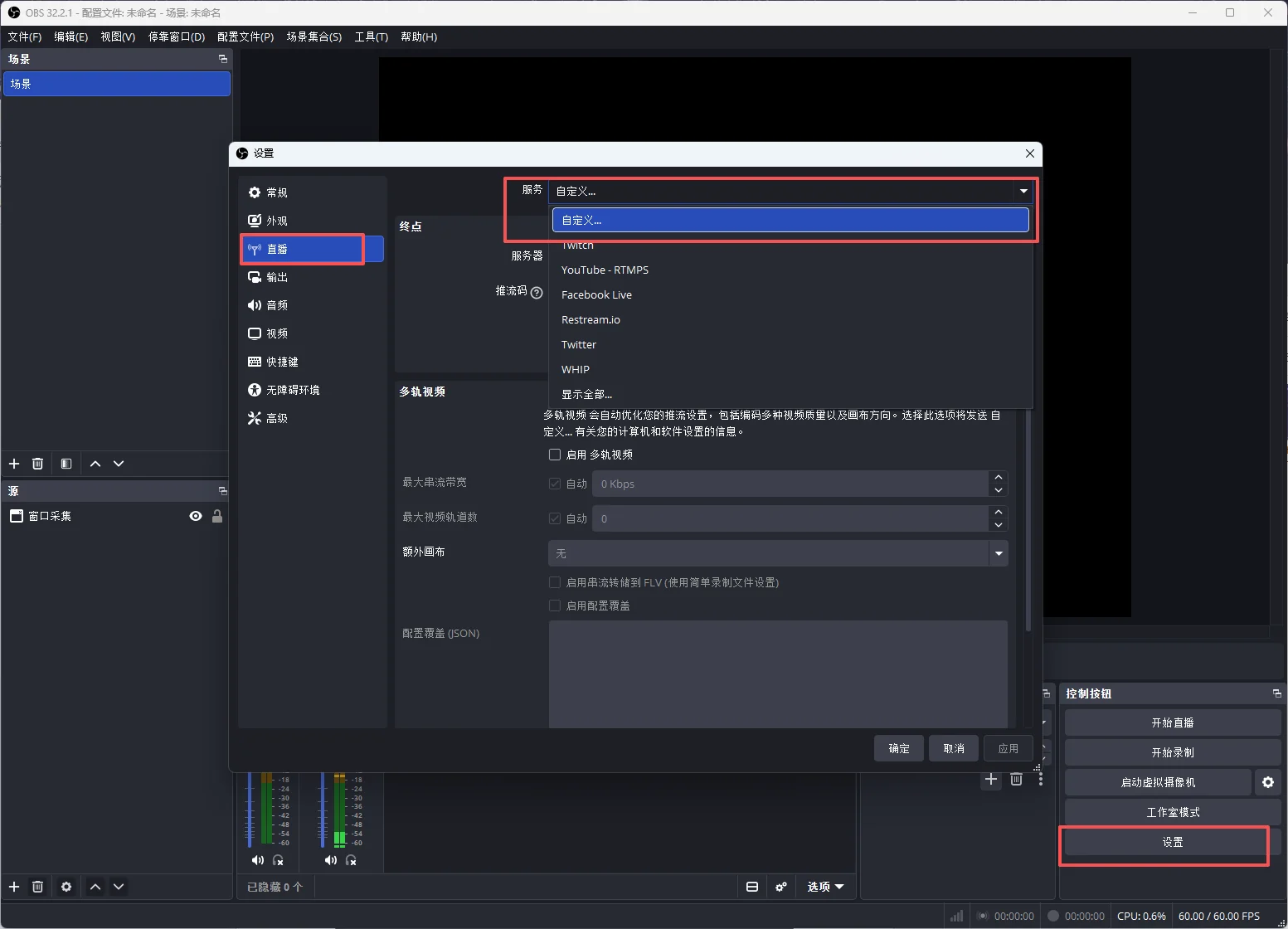
Task: Toggle monitoring headphone icon on right mixer channel
Action: click(351, 860)
